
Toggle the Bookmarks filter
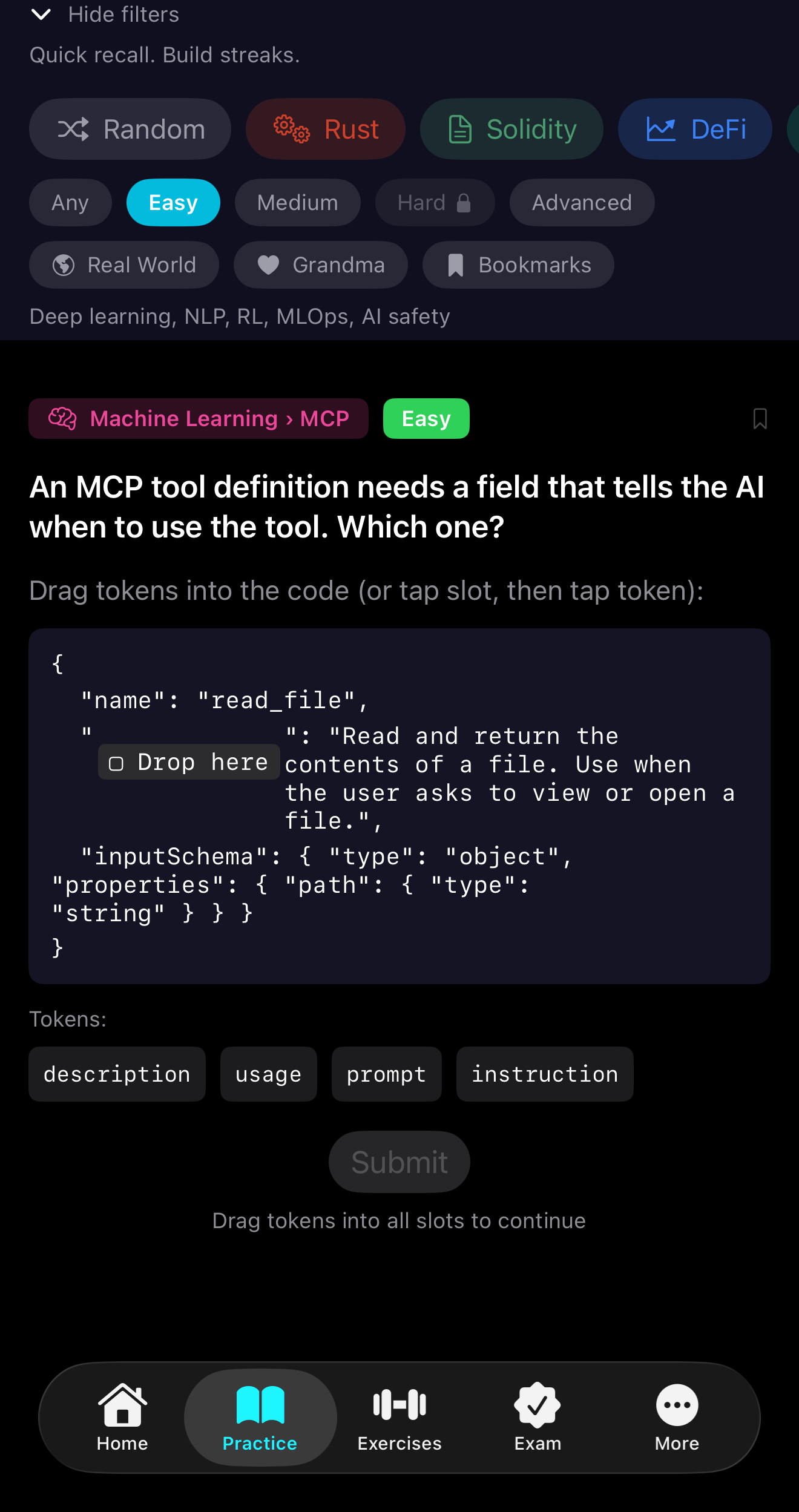(x=518, y=265)
